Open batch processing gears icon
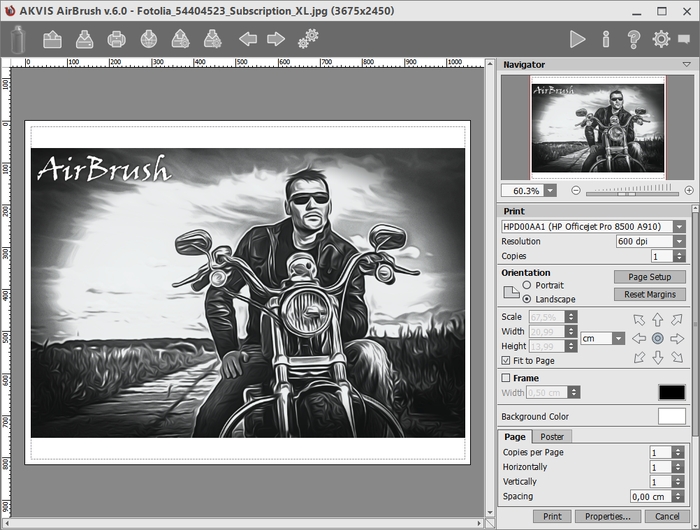The width and height of the screenshot is (700, 530). tap(308, 38)
